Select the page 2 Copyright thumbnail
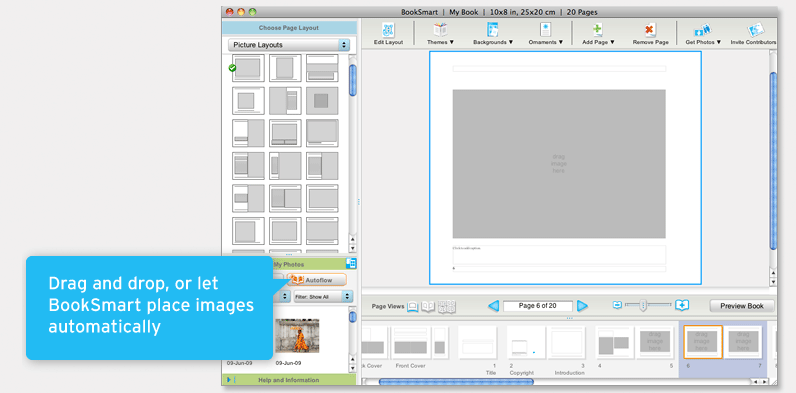 (x=526, y=343)
